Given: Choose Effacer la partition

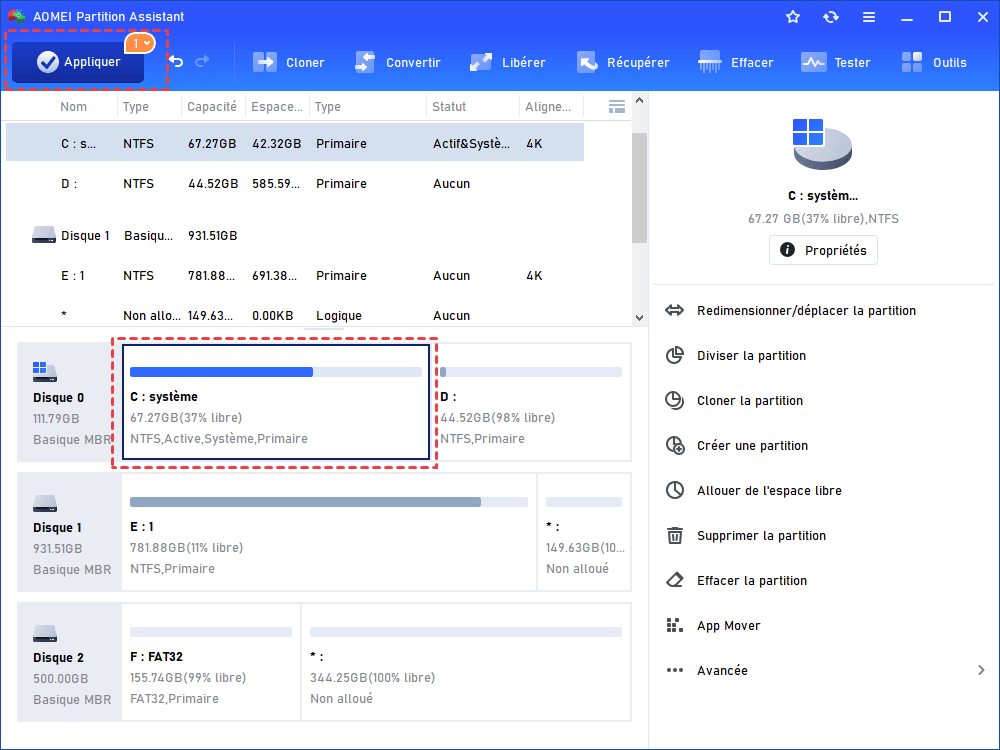Looking at the screenshot, I should (x=737, y=580).
